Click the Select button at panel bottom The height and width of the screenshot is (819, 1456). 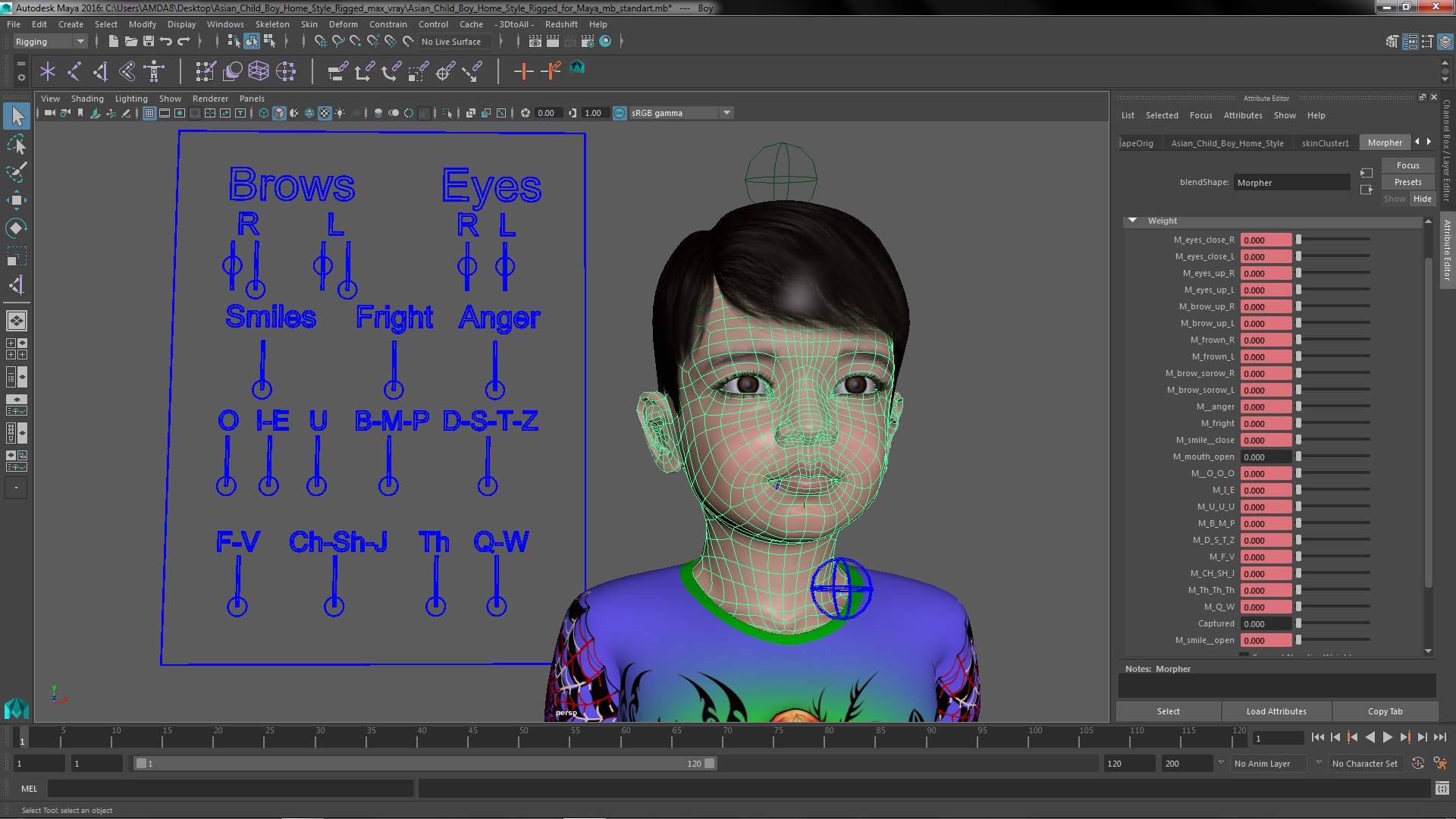click(x=1168, y=711)
